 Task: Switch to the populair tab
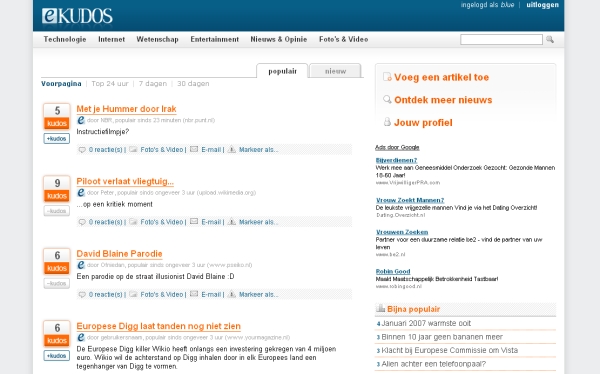tap(282, 71)
